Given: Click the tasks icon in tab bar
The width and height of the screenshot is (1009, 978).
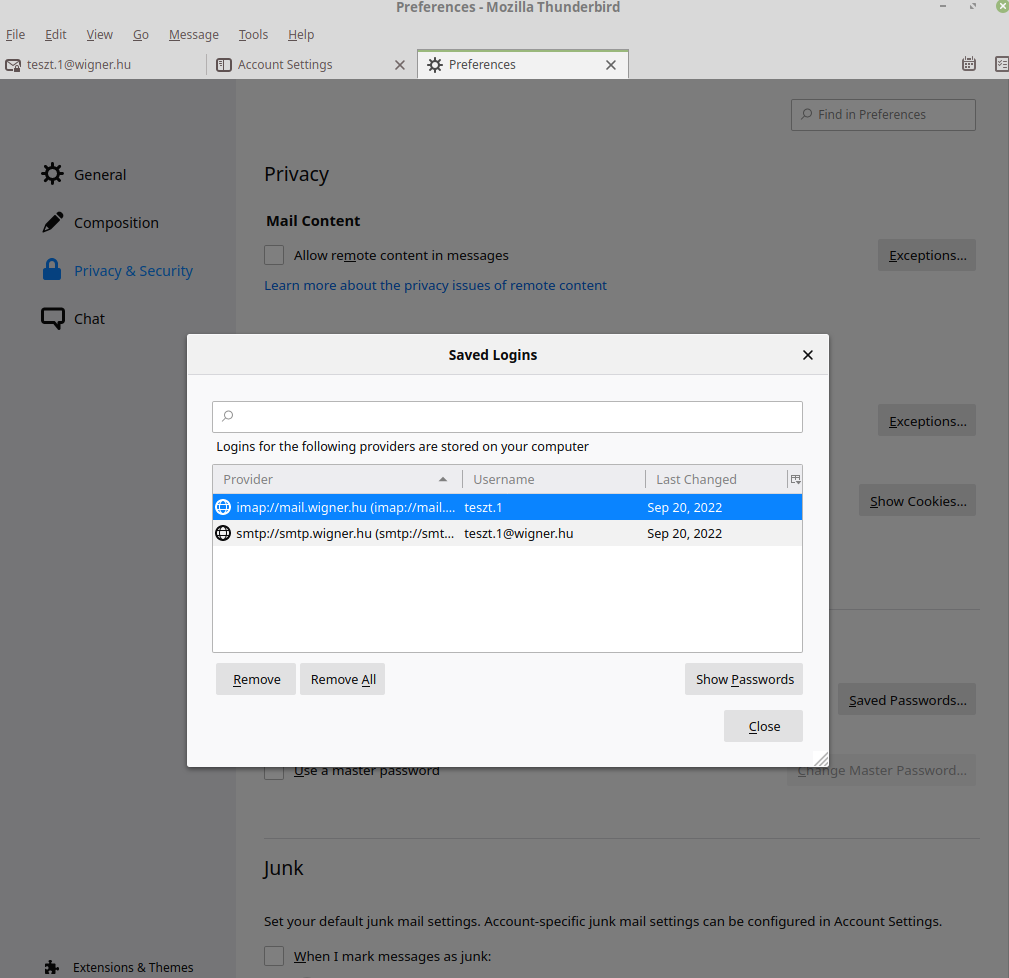Looking at the screenshot, I should pos(1001,64).
